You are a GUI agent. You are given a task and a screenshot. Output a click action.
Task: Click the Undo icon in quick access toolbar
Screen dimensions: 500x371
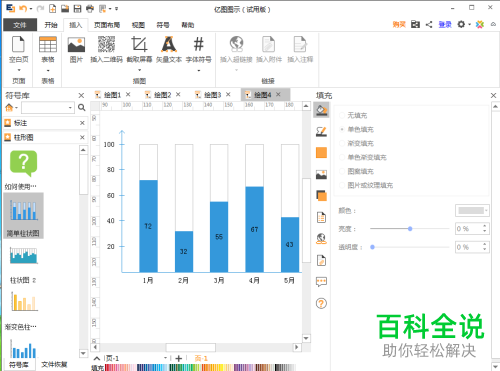click(23, 8)
